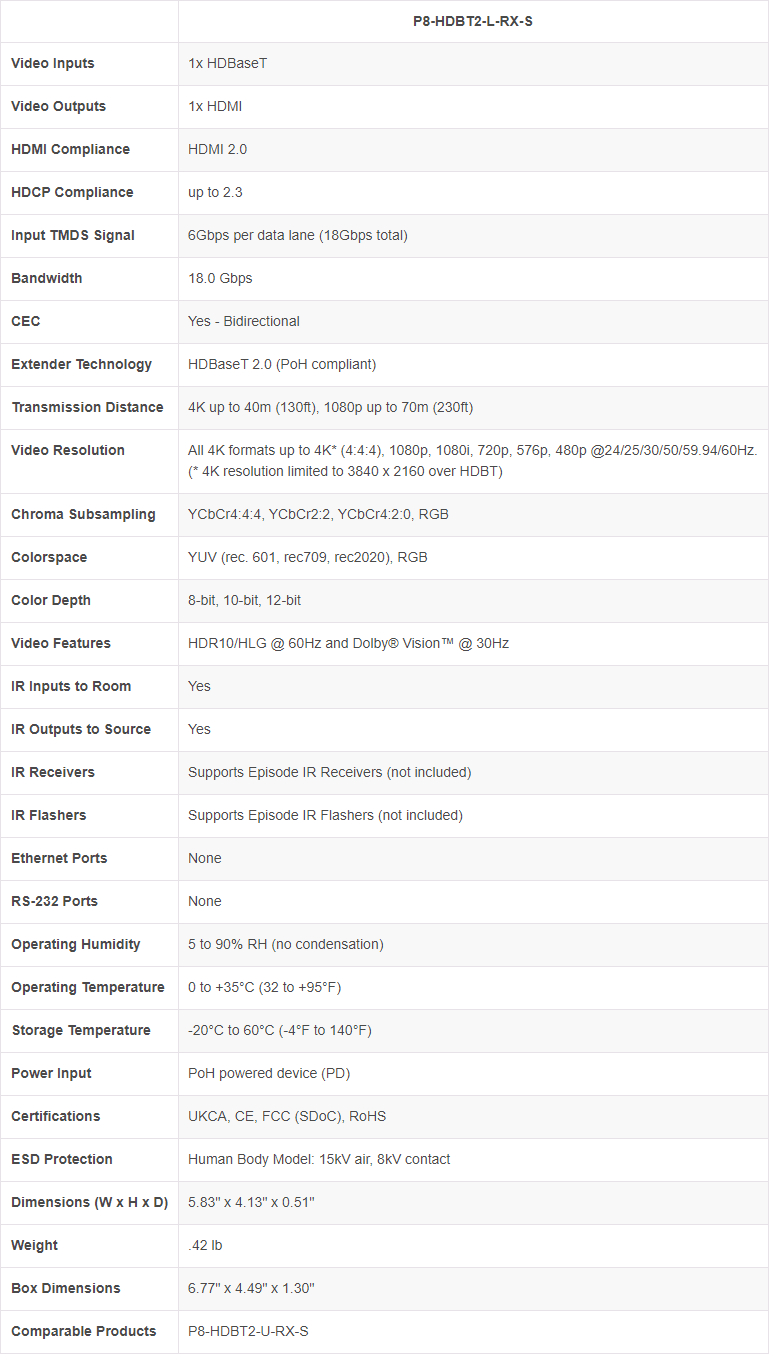
Task: Click the Operating Temperature value
Action: pyautogui.click(x=264, y=987)
